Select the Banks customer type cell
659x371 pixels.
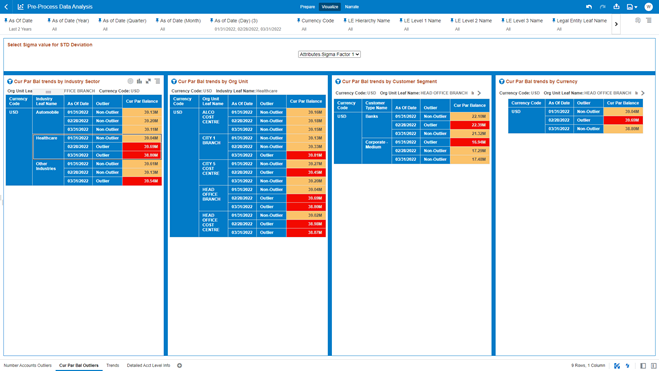click(377, 125)
